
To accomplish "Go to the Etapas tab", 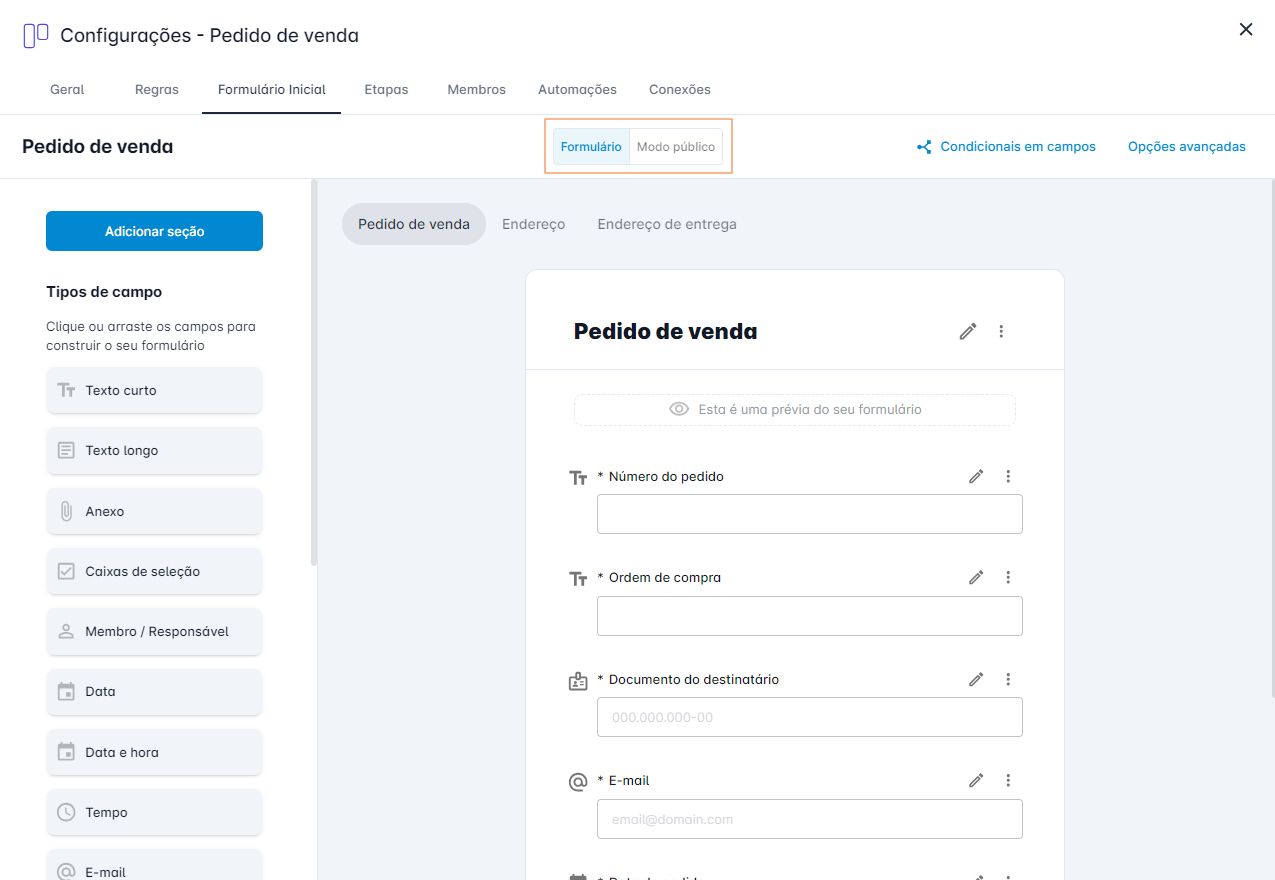I will pyautogui.click(x=386, y=89).
